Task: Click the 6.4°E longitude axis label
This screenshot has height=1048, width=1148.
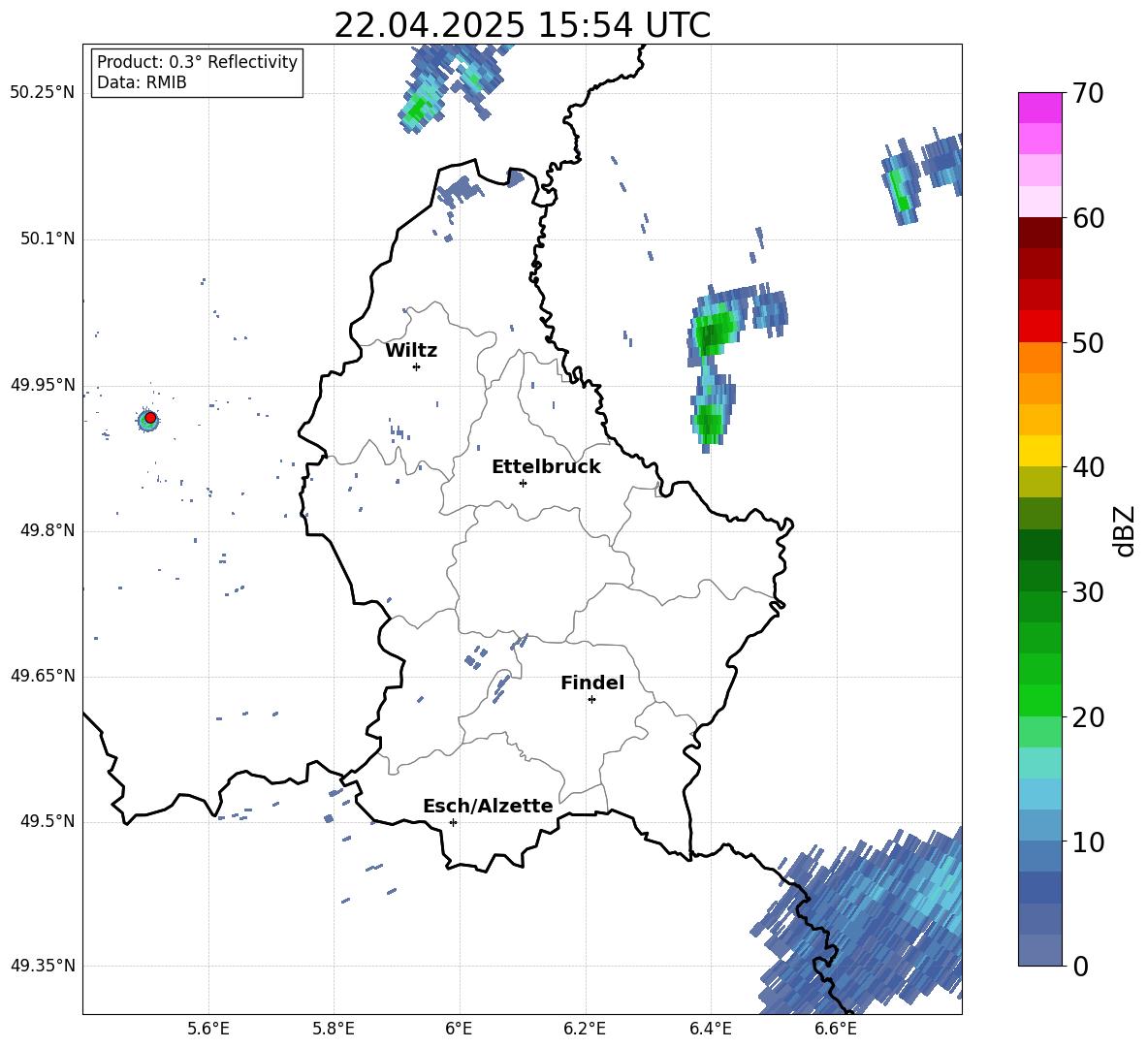Action: point(710,1030)
